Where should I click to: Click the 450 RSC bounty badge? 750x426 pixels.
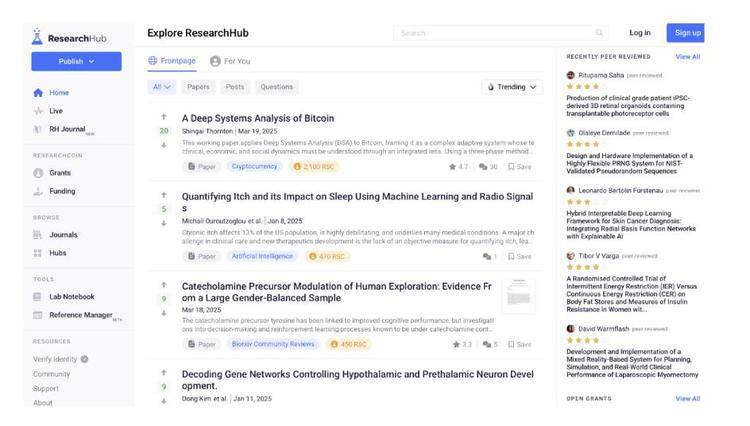[x=349, y=345]
